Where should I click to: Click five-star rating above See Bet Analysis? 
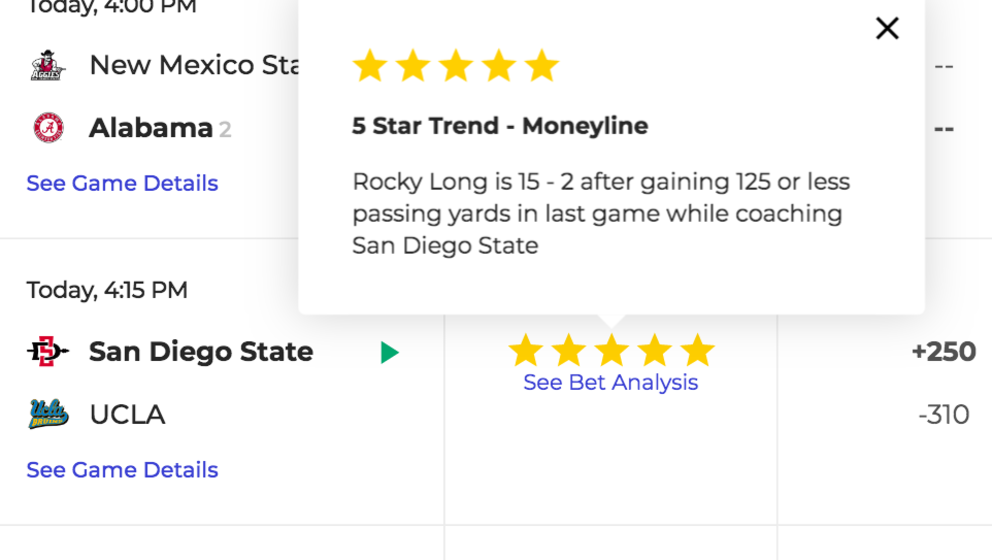(x=611, y=350)
